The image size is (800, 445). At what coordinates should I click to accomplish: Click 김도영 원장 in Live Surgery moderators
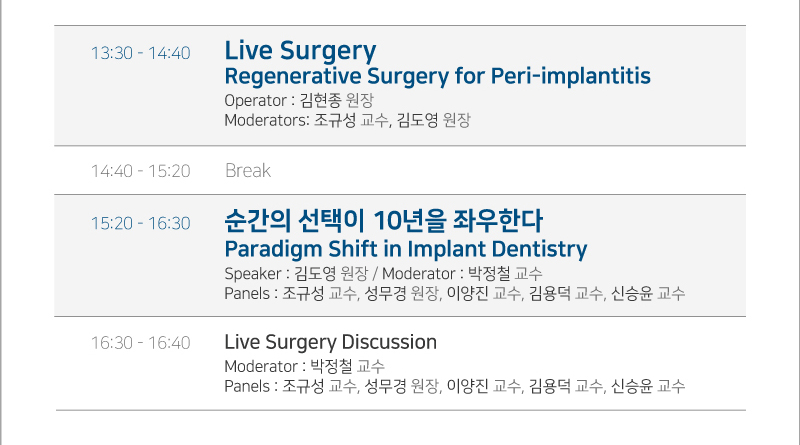(x=434, y=120)
